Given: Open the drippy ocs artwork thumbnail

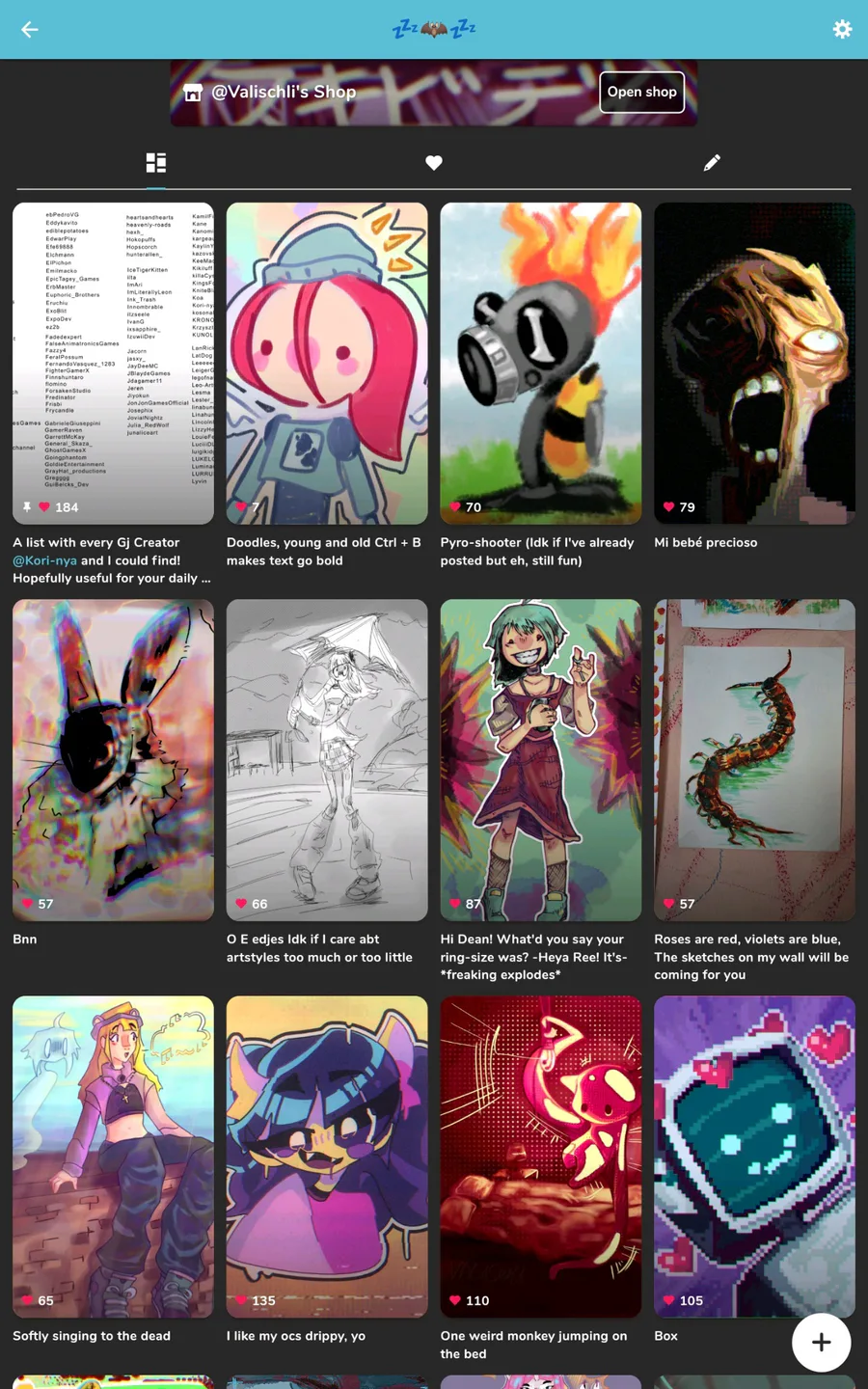Looking at the screenshot, I should click(x=327, y=1157).
